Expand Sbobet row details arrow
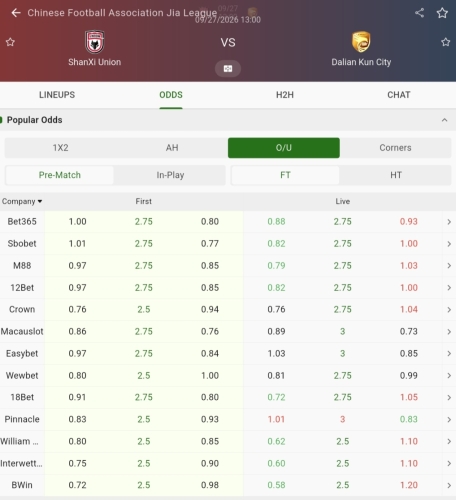The width and height of the screenshot is (456, 500). tap(449, 244)
